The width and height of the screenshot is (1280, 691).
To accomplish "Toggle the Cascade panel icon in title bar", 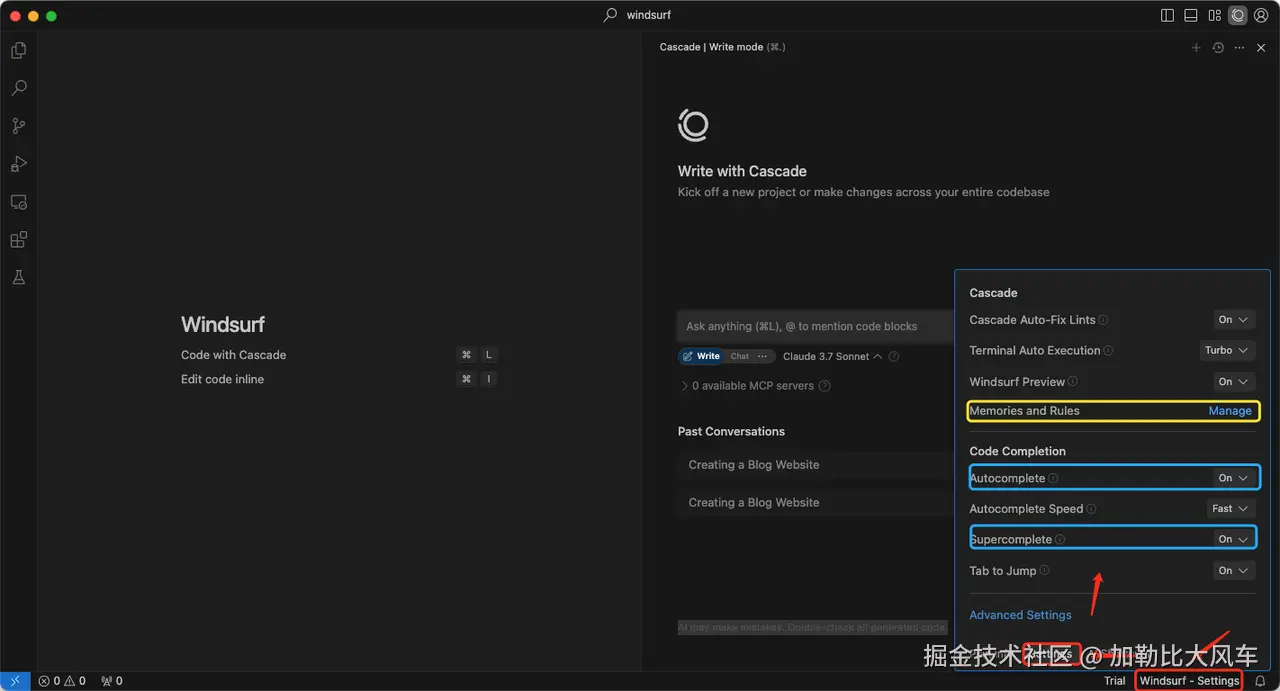I will [1238, 15].
